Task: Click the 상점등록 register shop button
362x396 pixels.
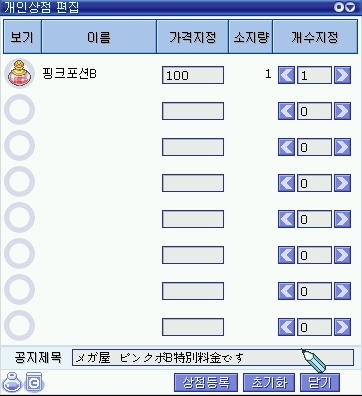Action: [206, 383]
